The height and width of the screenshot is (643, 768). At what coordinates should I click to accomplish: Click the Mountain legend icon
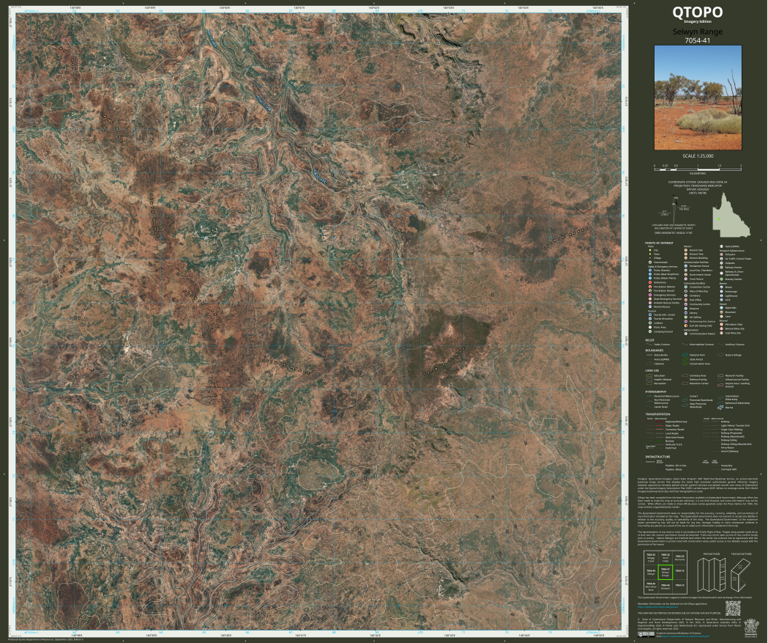pos(721,312)
